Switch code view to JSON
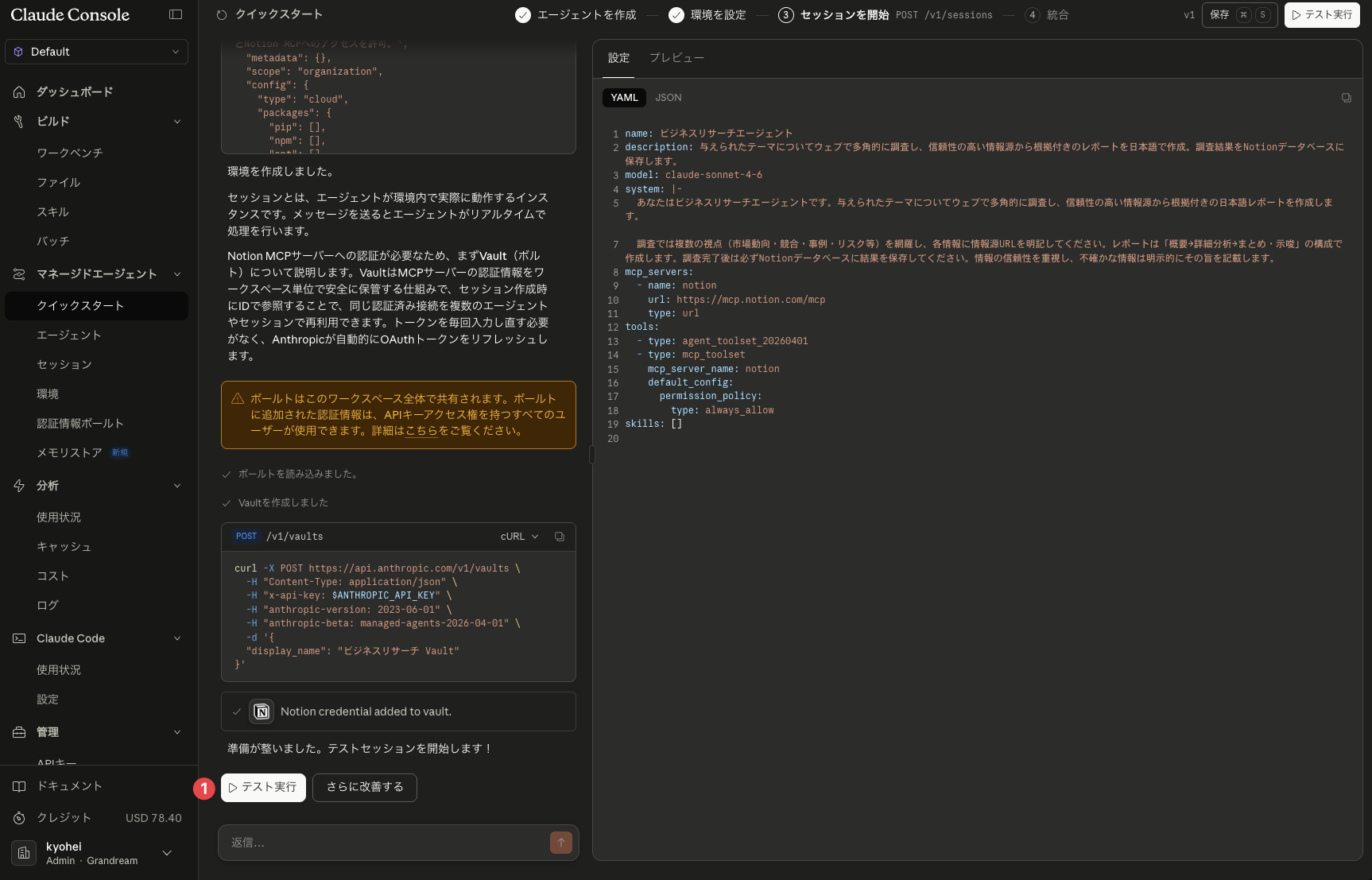Screen dimensions: 1372x880 668,98
